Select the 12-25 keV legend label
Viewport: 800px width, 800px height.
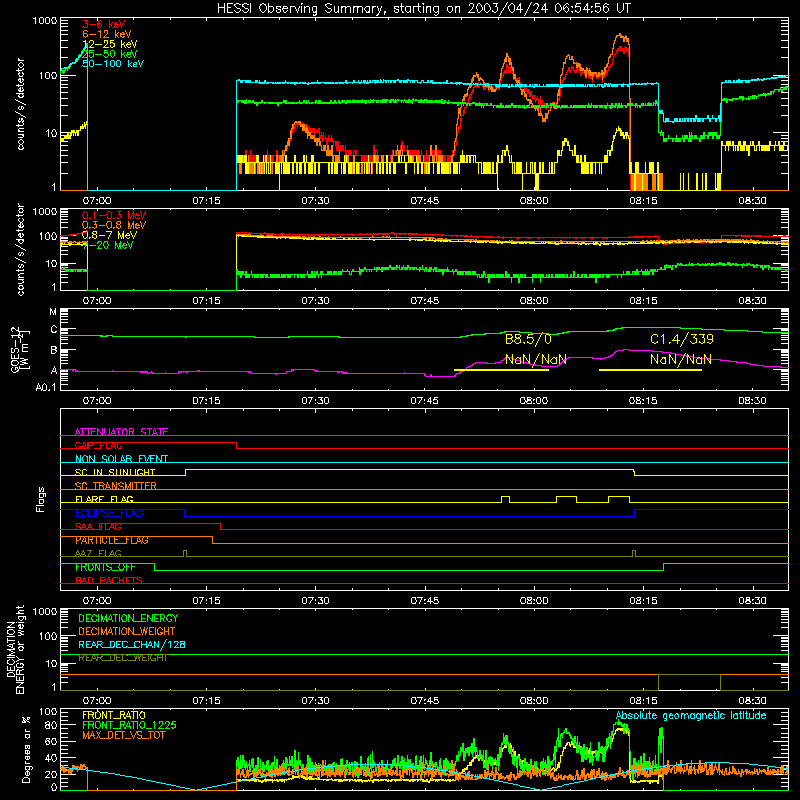110,44
